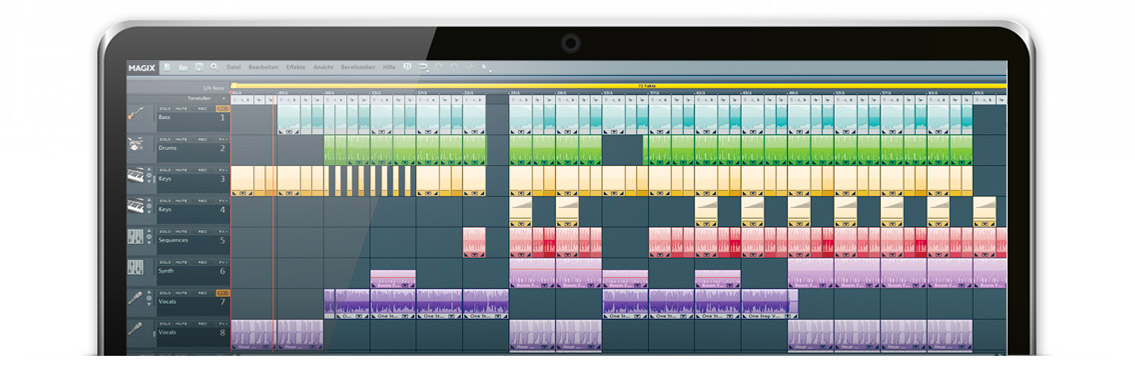Viewport: 1135px width, 368px height.
Task: Select the first green Drums clip
Action: click(329, 151)
